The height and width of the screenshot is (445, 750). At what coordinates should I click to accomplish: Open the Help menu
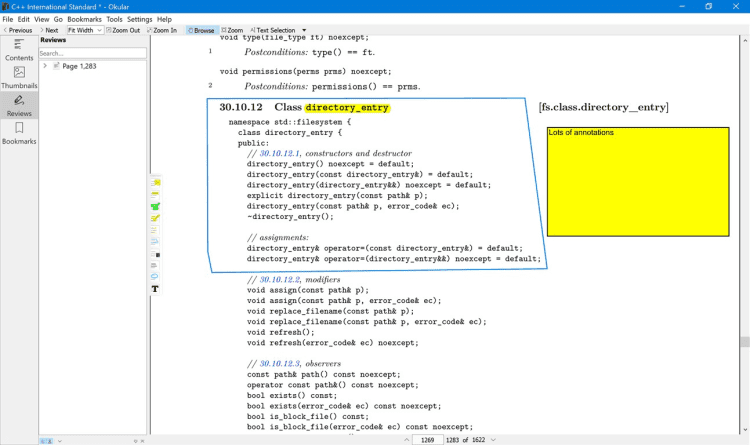[164, 19]
